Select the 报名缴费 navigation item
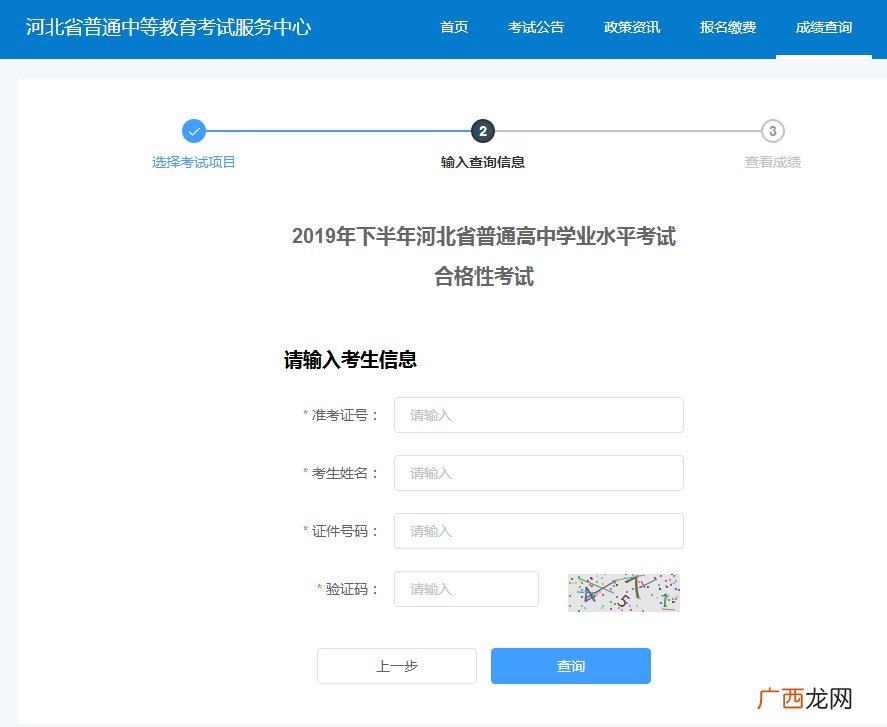887x727 pixels. pyautogui.click(x=727, y=27)
